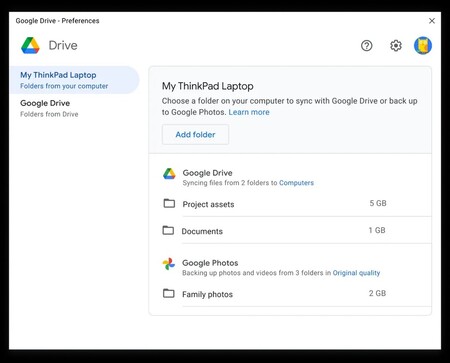The image size is (450, 363).
Task: Click the folder icon next to Documents
Action: point(168,230)
